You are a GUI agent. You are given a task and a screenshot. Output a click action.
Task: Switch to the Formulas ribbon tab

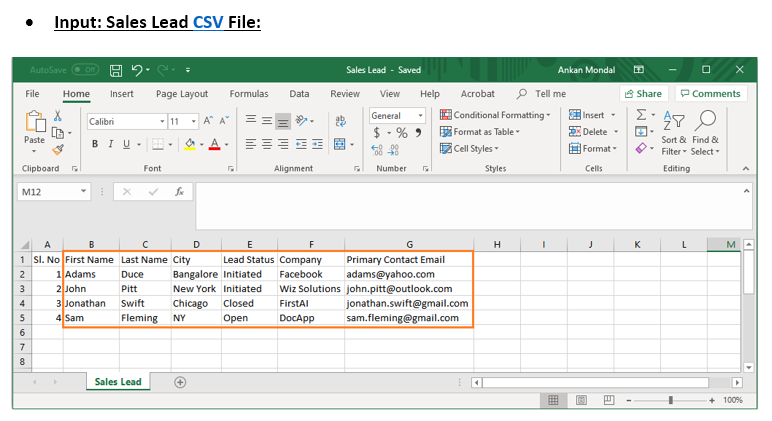point(248,94)
